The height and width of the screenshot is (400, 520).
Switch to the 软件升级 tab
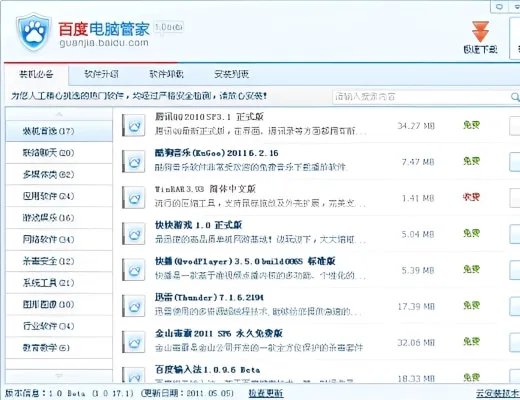click(101, 74)
